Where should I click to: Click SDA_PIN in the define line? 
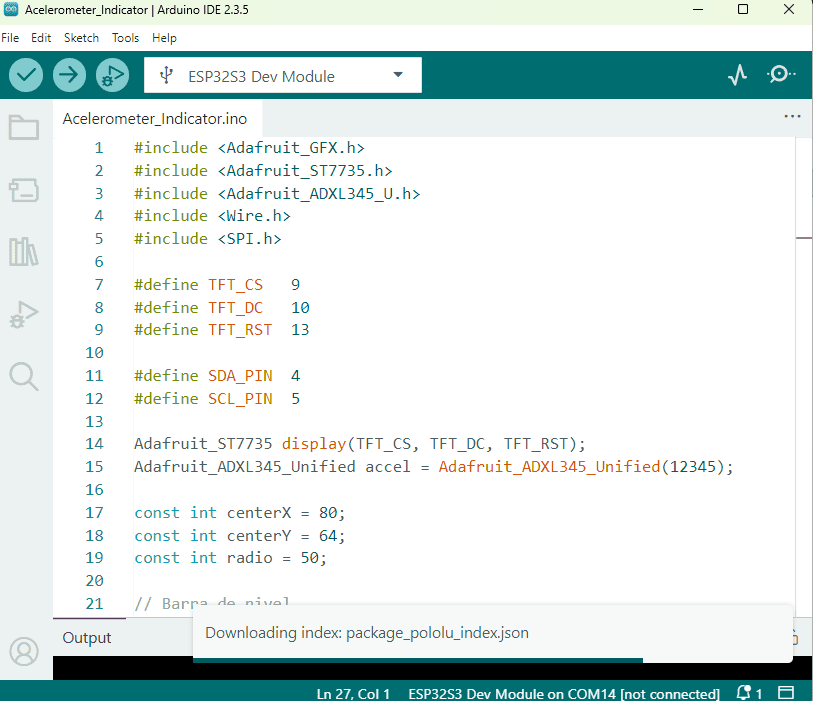pos(240,375)
